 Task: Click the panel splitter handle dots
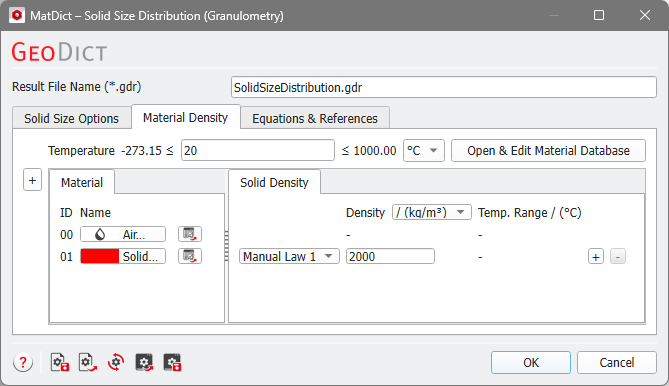point(227,246)
